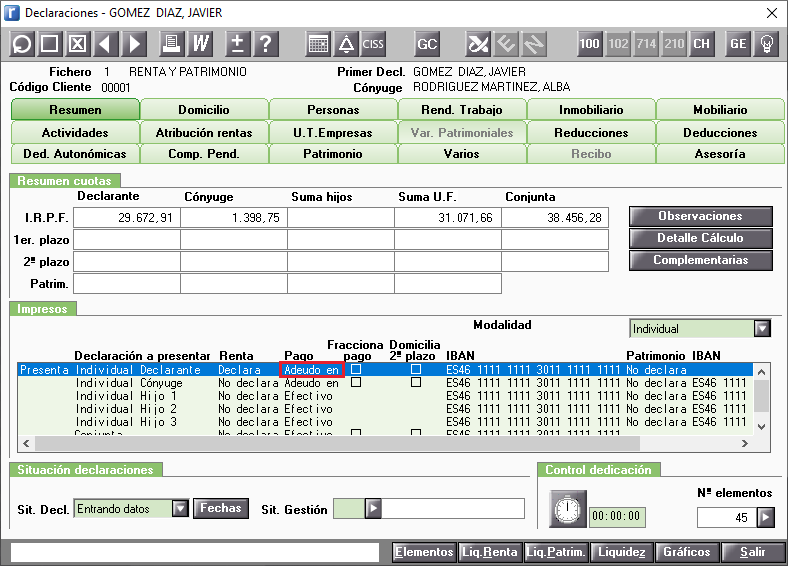Click the greyed 102 toolbar icon
The width and height of the screenshot is (788, 566).
[x=618, y=44]
